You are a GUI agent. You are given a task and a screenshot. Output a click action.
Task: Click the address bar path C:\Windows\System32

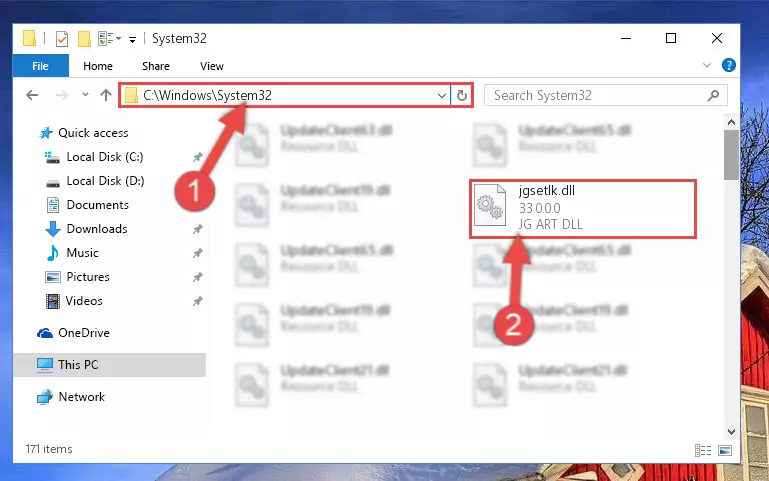(x=207, y=95)
